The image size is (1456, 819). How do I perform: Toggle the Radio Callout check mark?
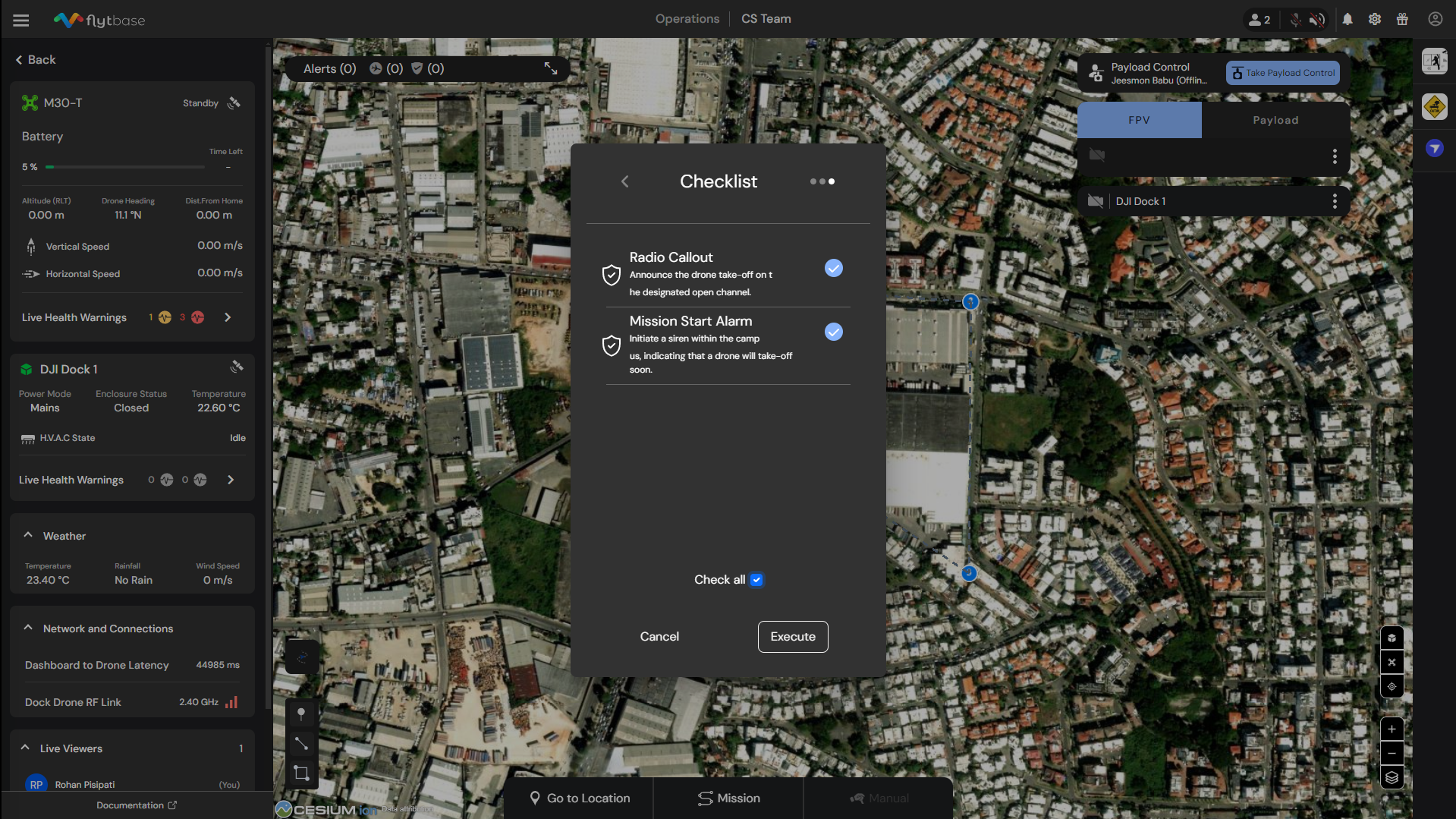[833, 269]
